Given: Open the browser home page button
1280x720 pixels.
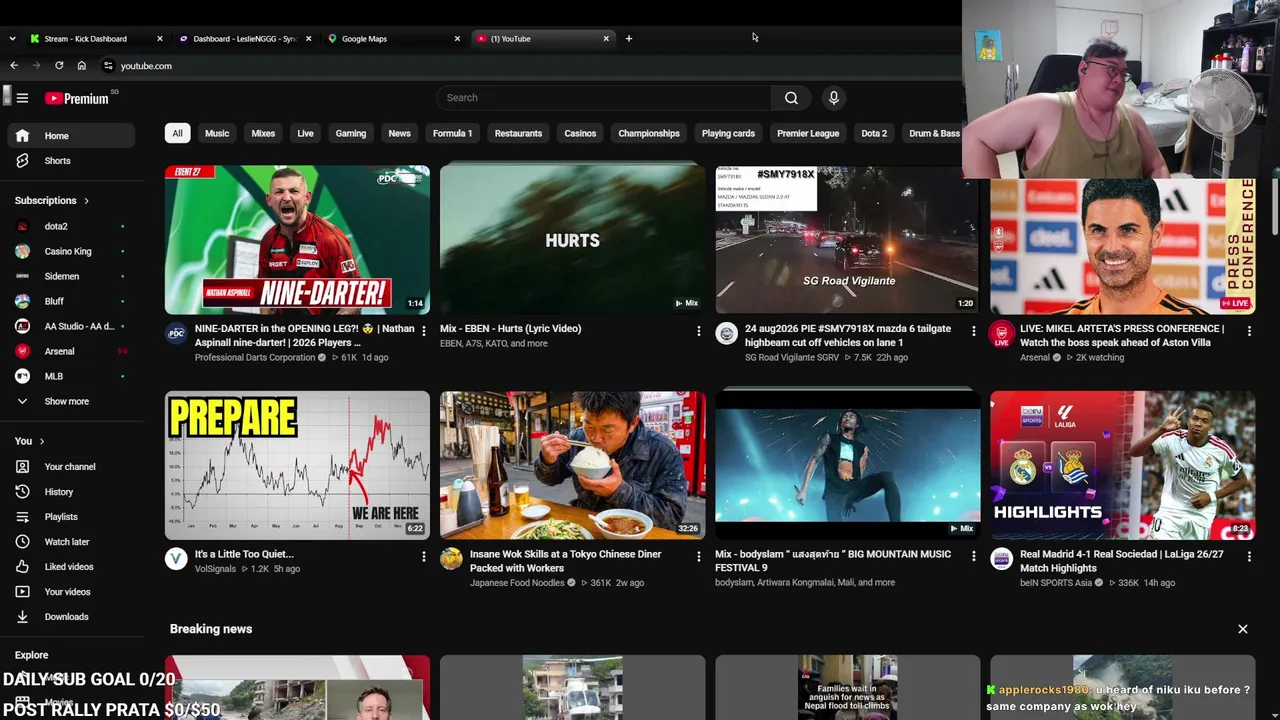Looking at the screenshot, I should click(x=82, y=66).
